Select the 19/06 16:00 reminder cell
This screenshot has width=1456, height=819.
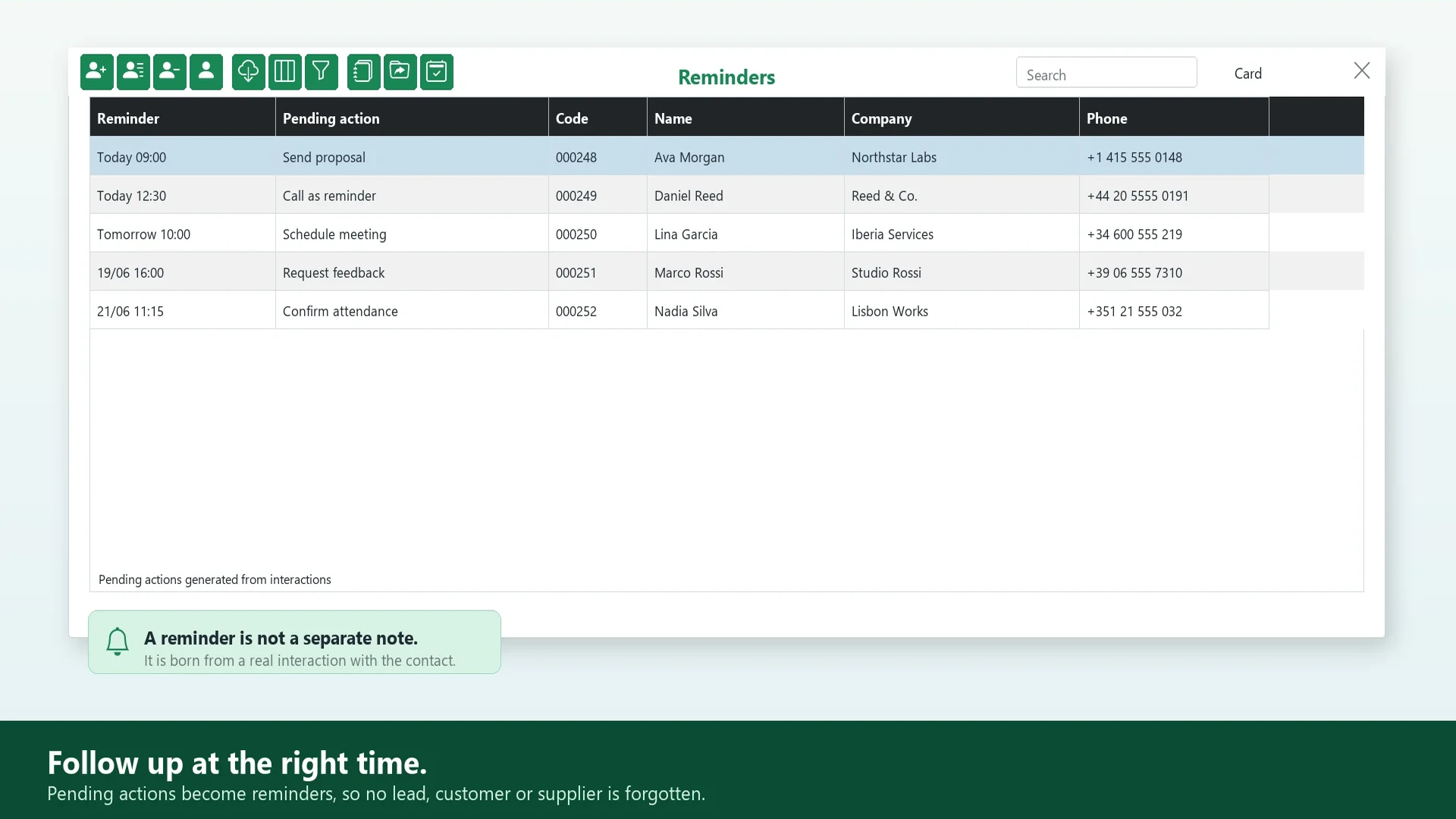[x=183, y=272]
